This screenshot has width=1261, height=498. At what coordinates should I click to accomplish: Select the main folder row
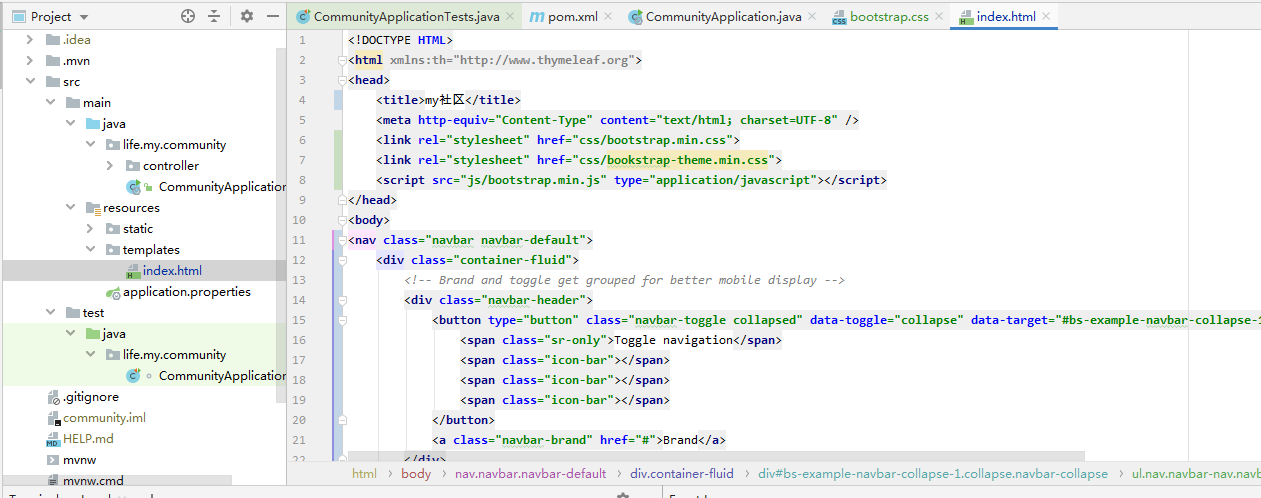point(144,103)
